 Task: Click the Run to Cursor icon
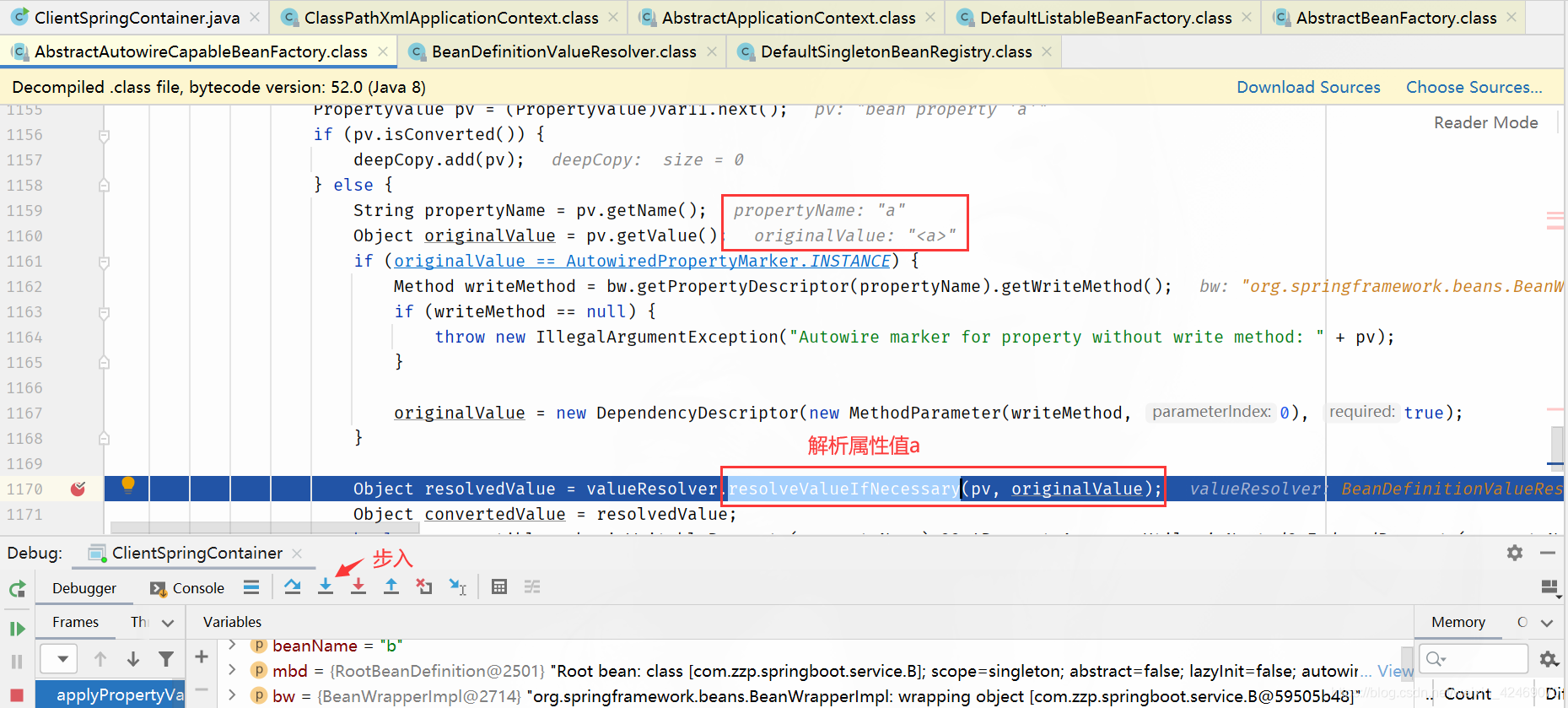point(458,586)
